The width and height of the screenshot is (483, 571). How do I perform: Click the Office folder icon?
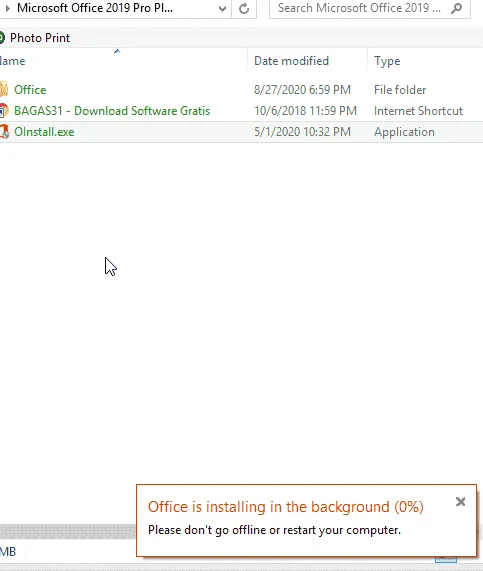click(4, 90)
